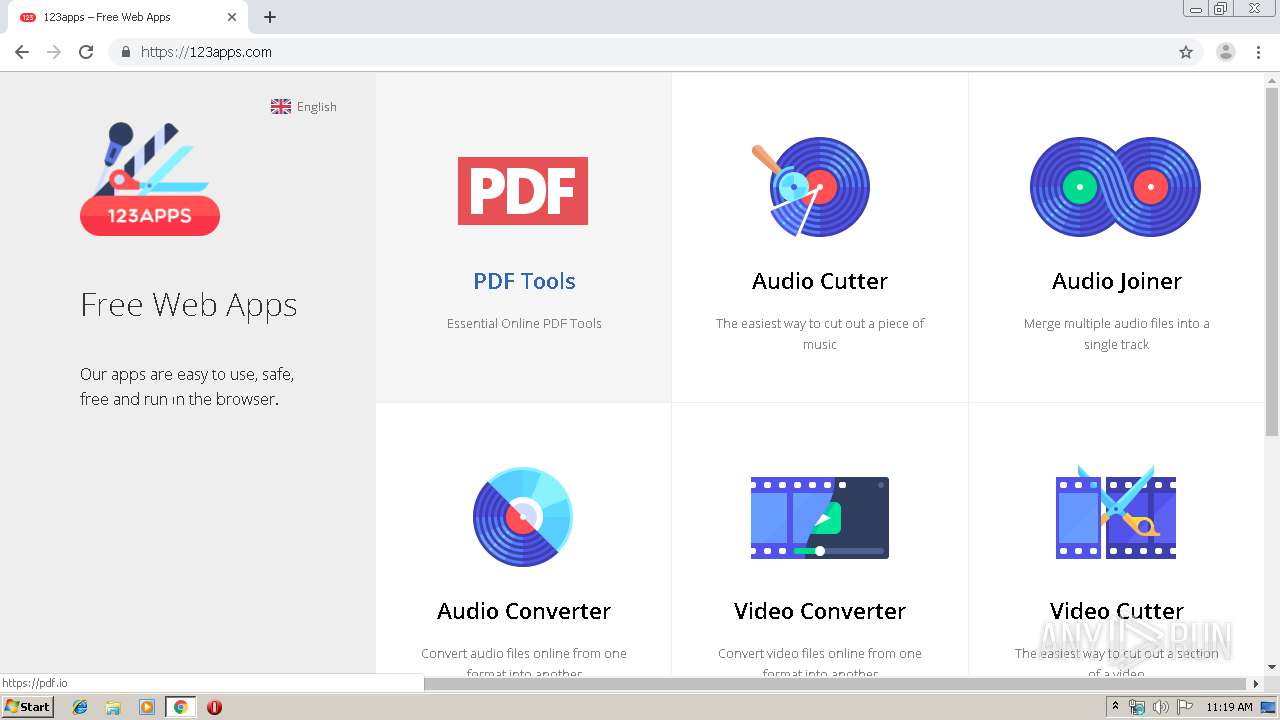The width and height of the screenshot is (1280, 720).
Task: Reload the 123apps page
Action: point(86,52)
